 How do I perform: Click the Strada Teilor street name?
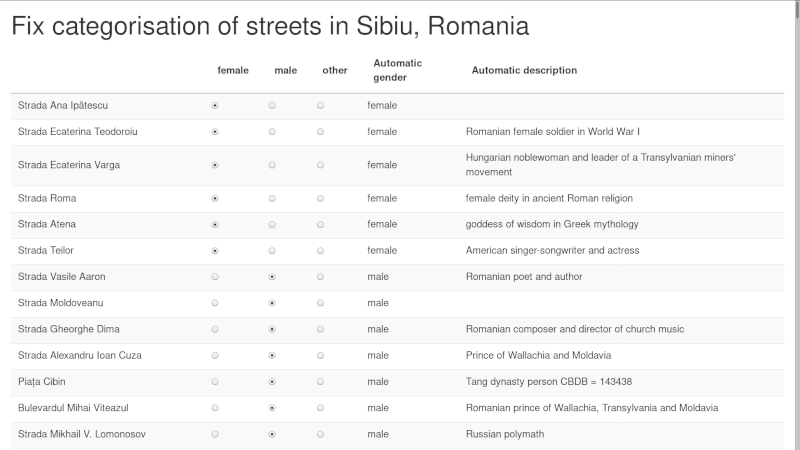pos(46,251)
